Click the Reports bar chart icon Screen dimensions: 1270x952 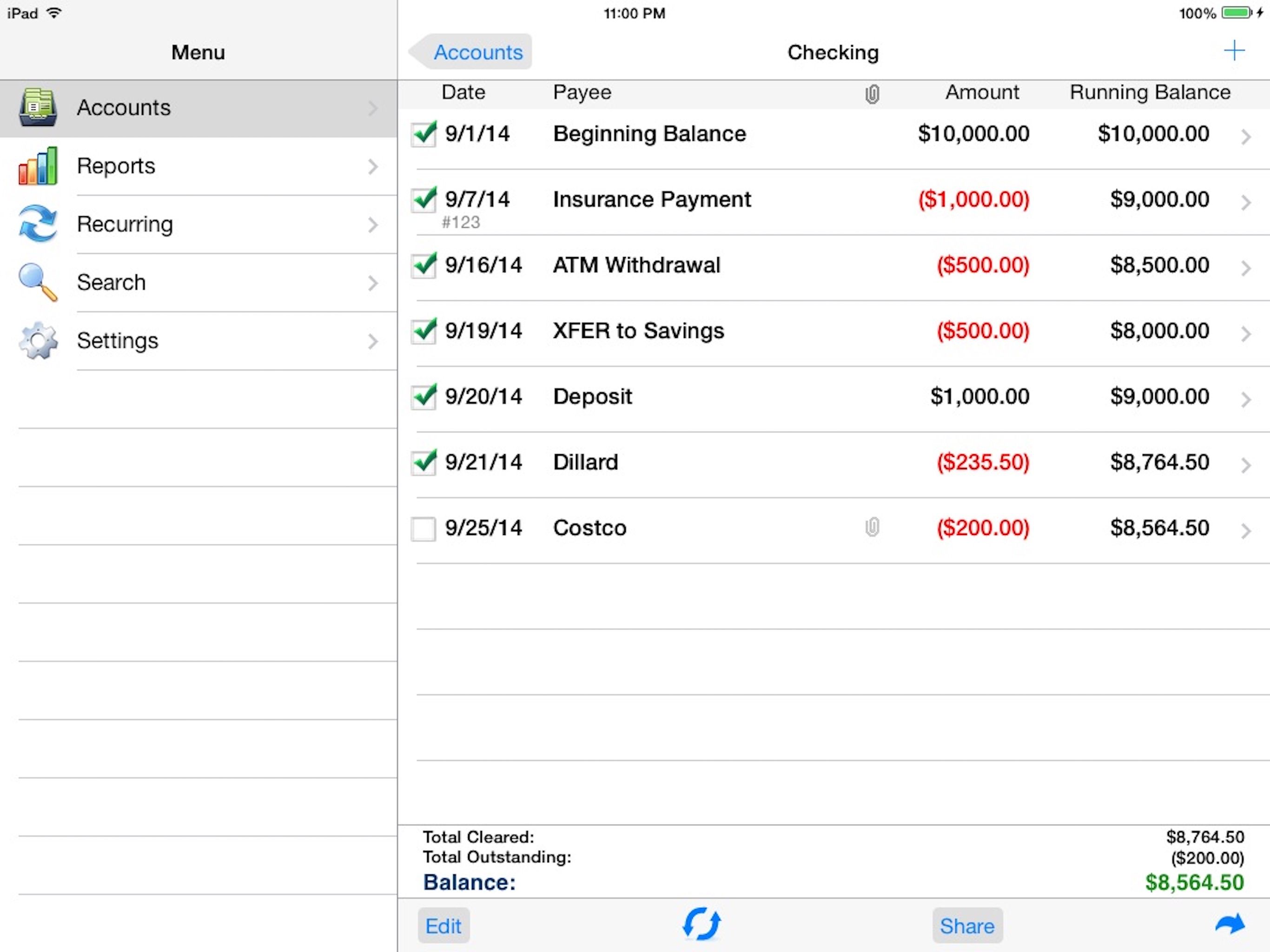pyautogui.click(x=38, y=166)
